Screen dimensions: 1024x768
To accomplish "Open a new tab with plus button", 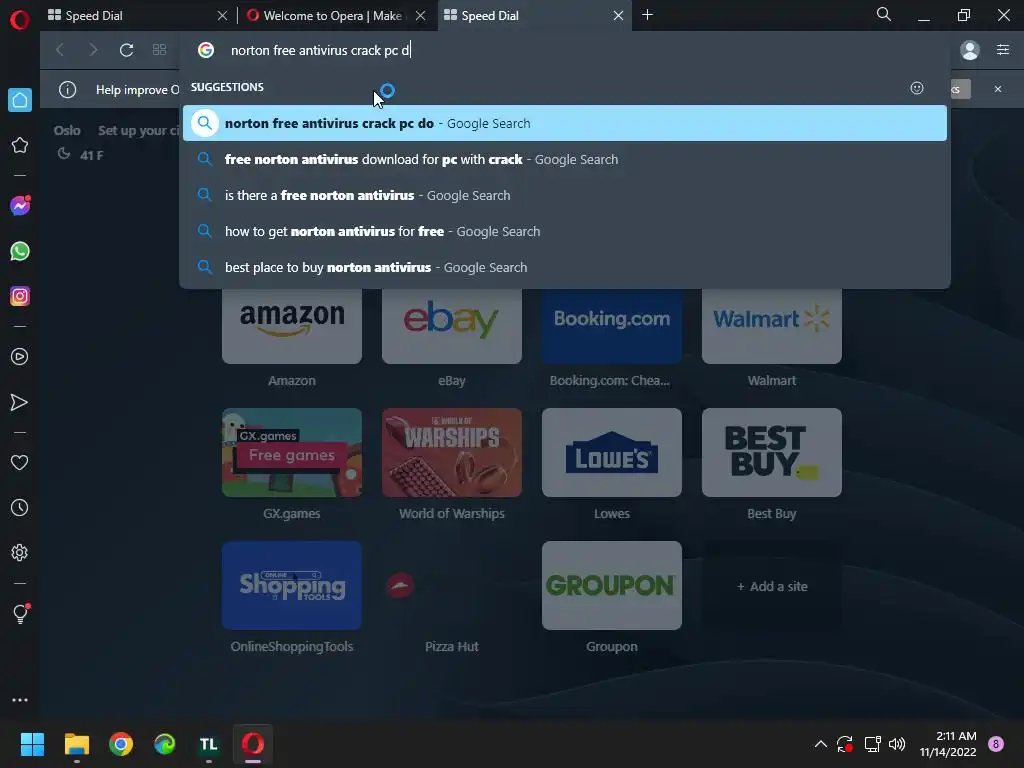I will click(x=647, y=15).
